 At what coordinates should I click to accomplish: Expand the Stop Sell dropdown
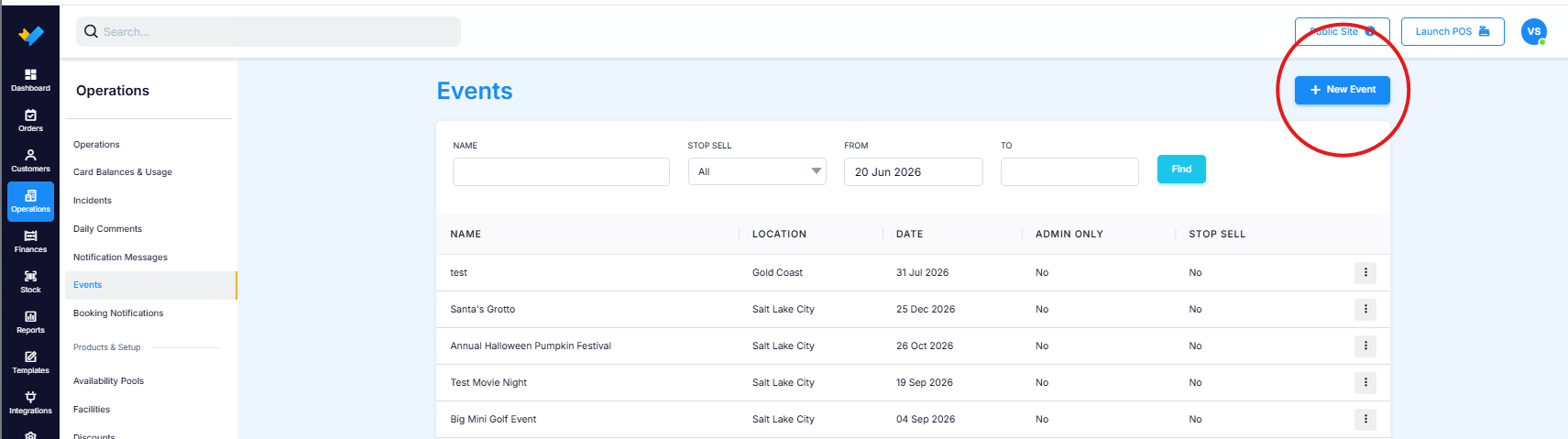click(757, 171)
